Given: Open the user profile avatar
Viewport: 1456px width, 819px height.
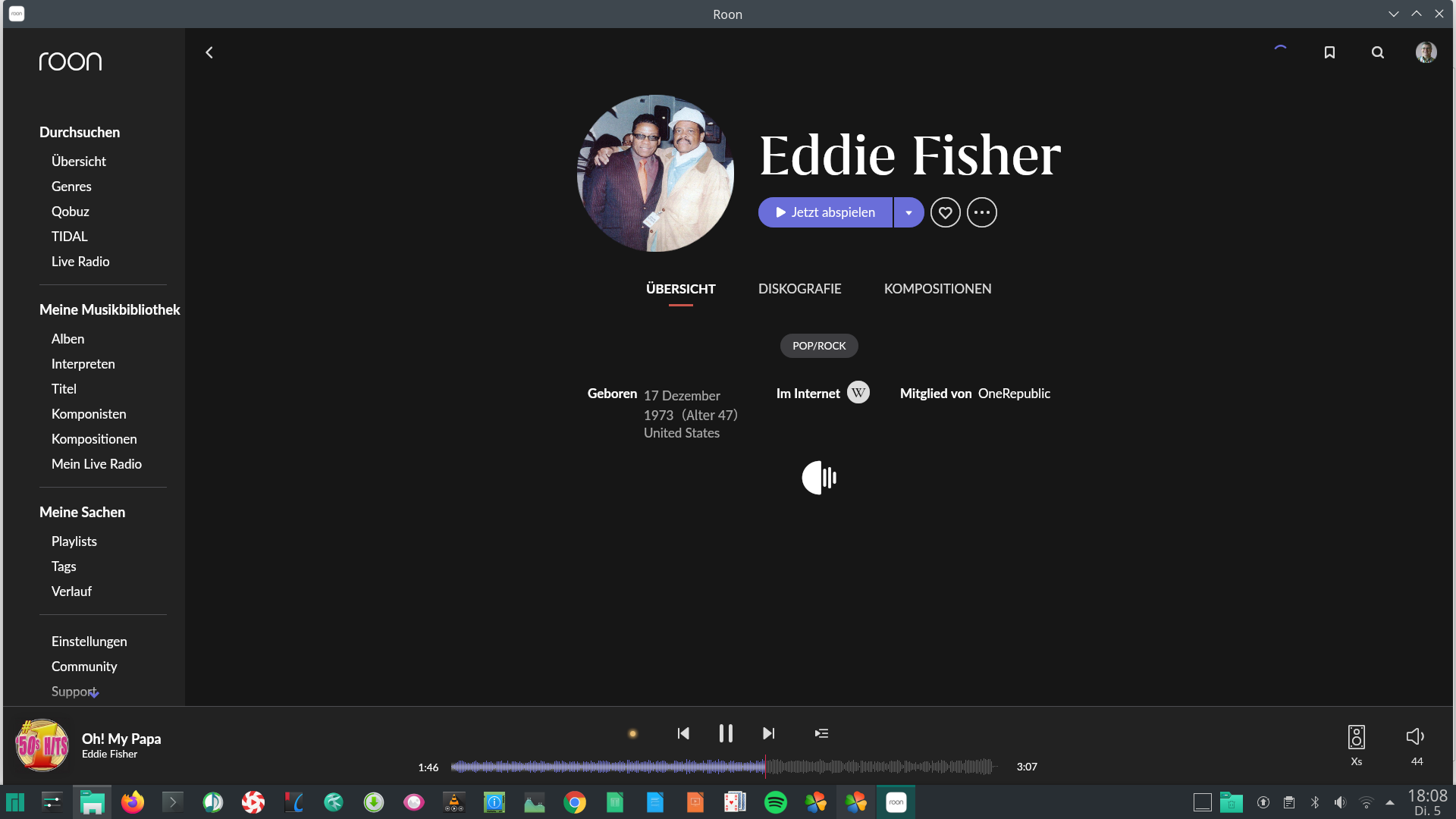Looking at the screenshot, I should click(1426, 52).
